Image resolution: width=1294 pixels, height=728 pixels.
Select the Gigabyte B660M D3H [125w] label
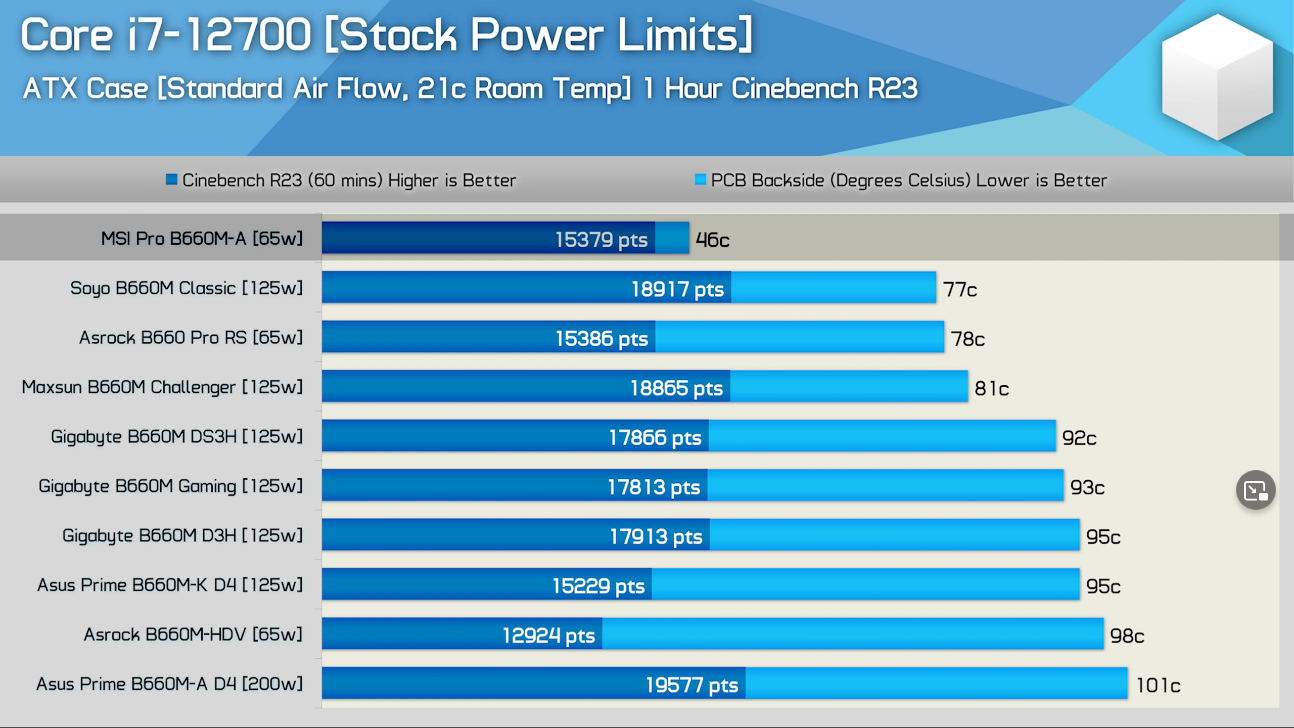tap(183, 536)
